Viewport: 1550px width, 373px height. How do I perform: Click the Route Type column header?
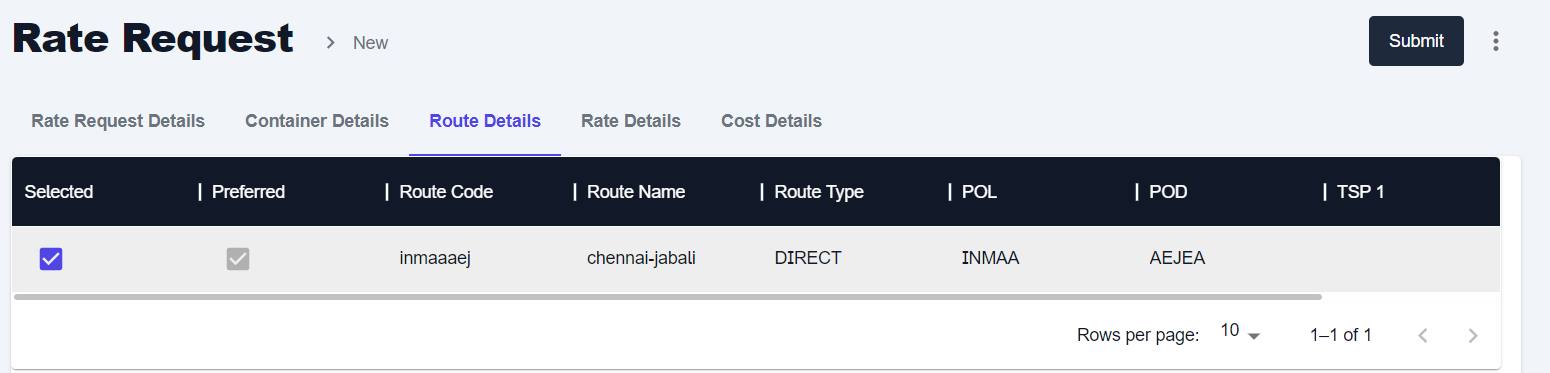[819, 192]
